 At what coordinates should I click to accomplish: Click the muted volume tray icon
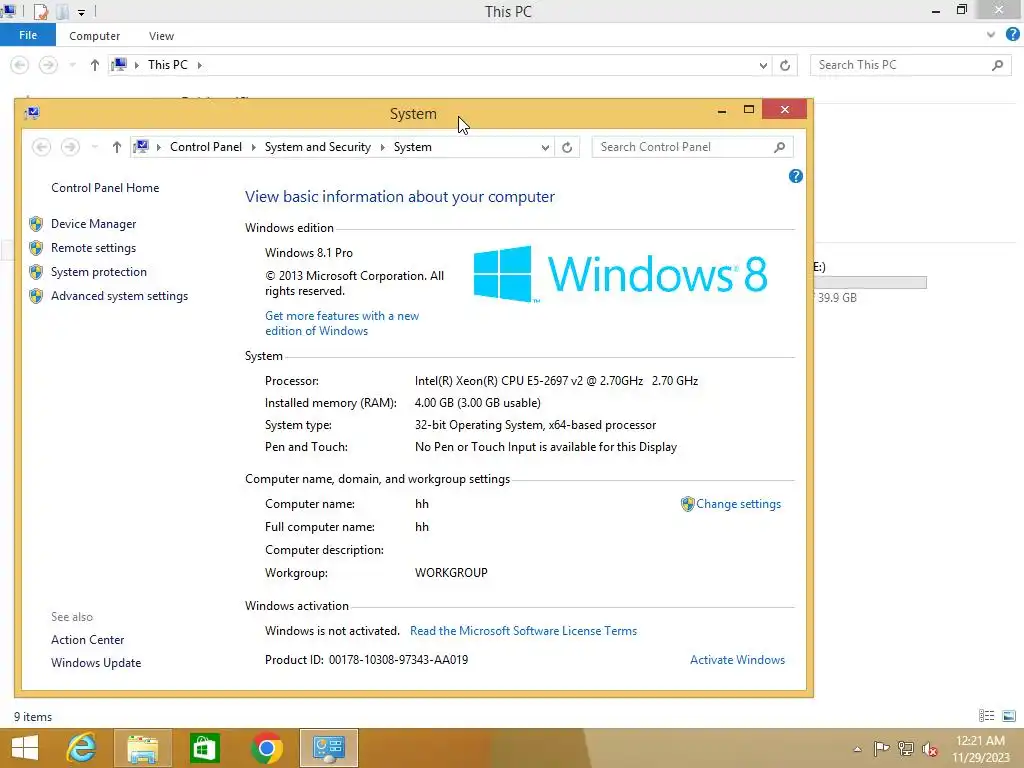[930, 749]
